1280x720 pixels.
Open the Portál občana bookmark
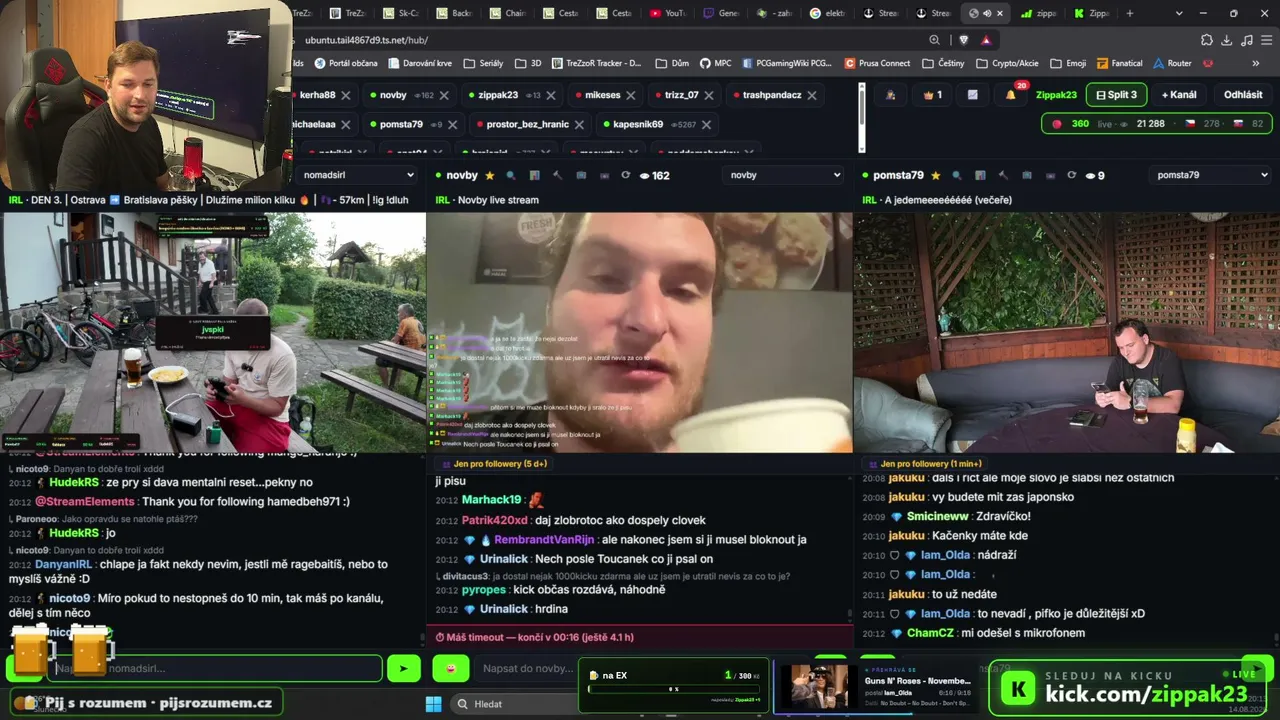point(346,63)
